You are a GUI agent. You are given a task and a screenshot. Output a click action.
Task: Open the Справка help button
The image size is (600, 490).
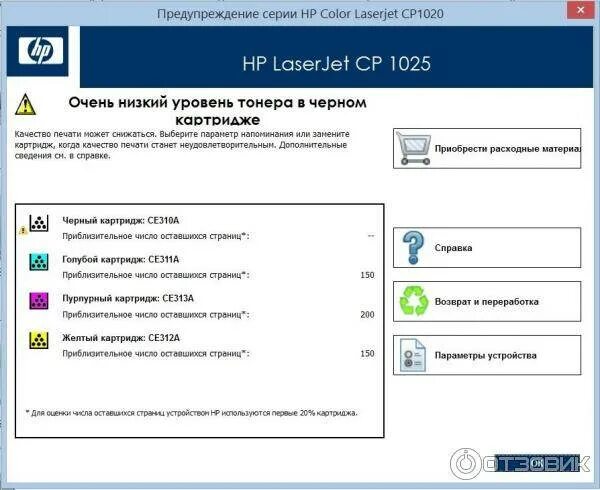487,247
